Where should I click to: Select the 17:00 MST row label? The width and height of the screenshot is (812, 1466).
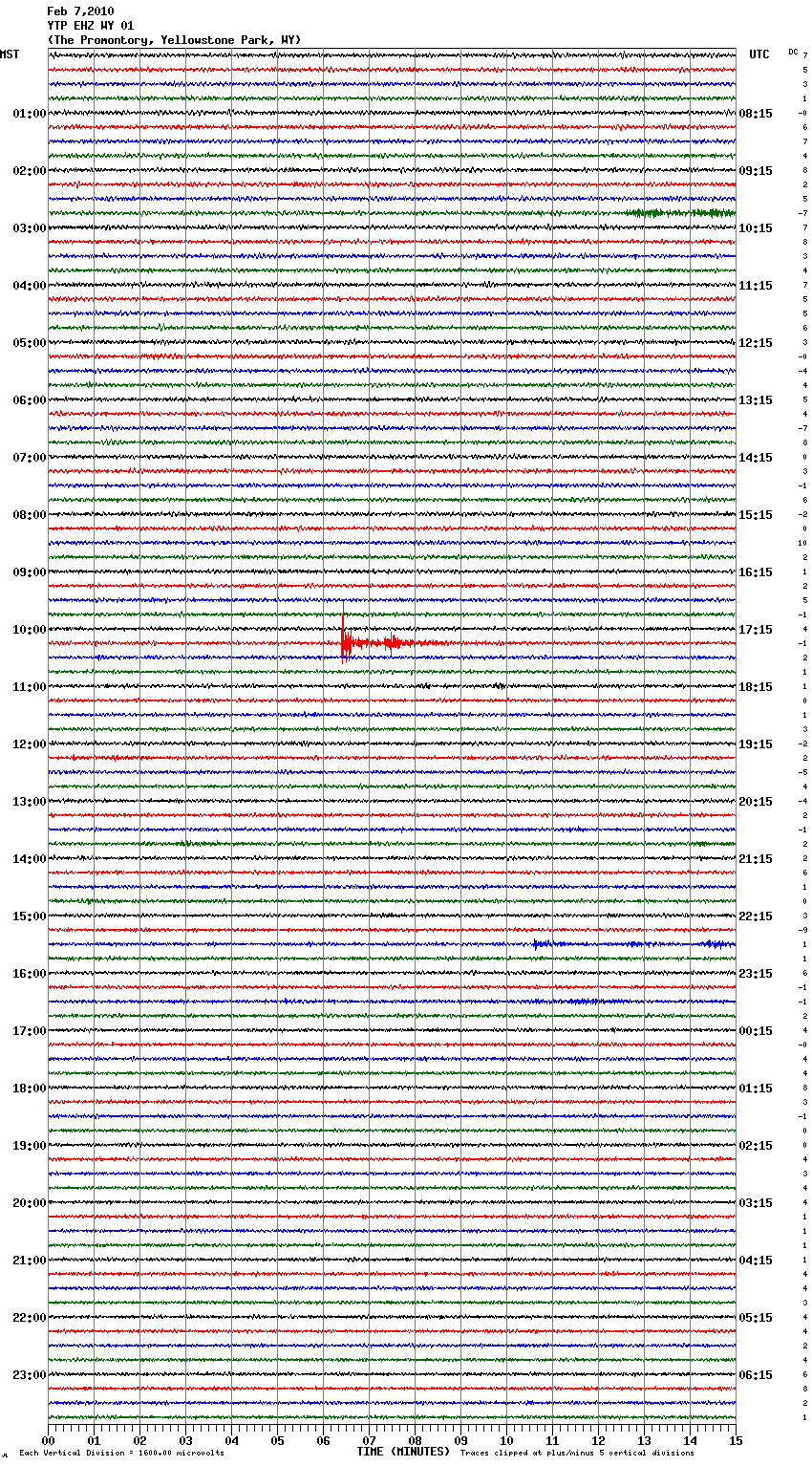click(x=30, y=1031)
